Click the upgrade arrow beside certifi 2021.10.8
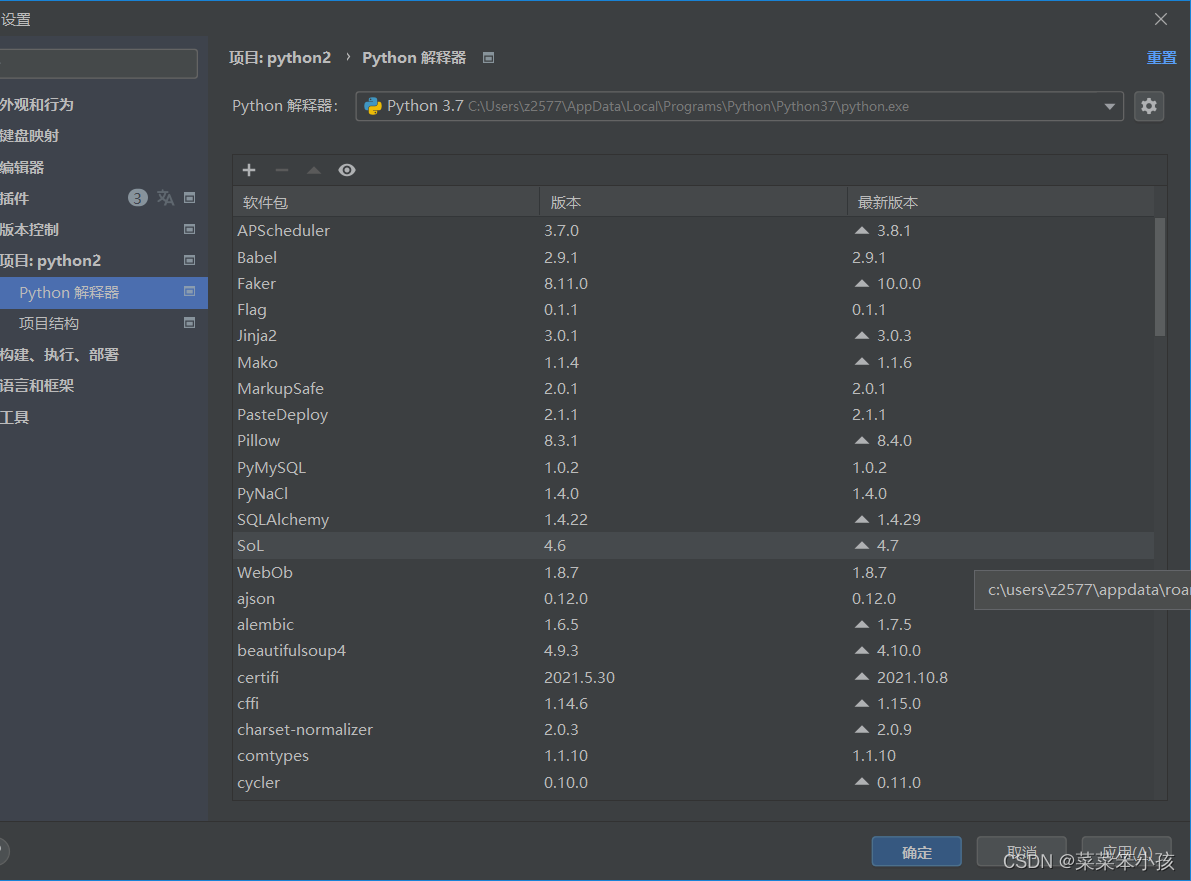 pos(861,677)
